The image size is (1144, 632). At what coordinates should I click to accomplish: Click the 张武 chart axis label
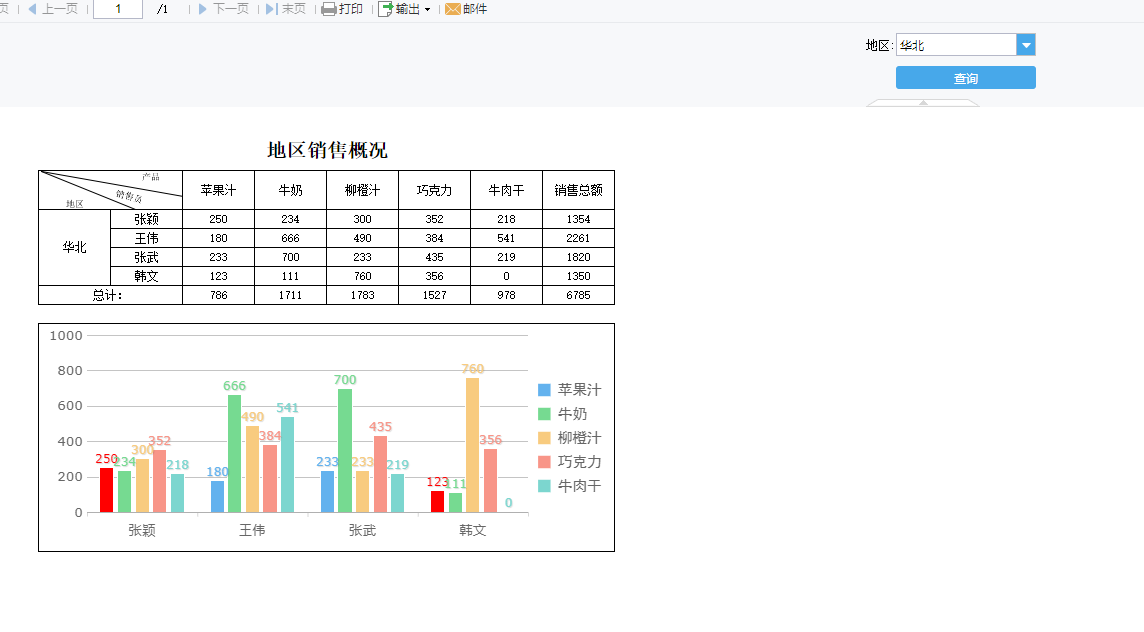pyautogui.click(x=362, y=530)
